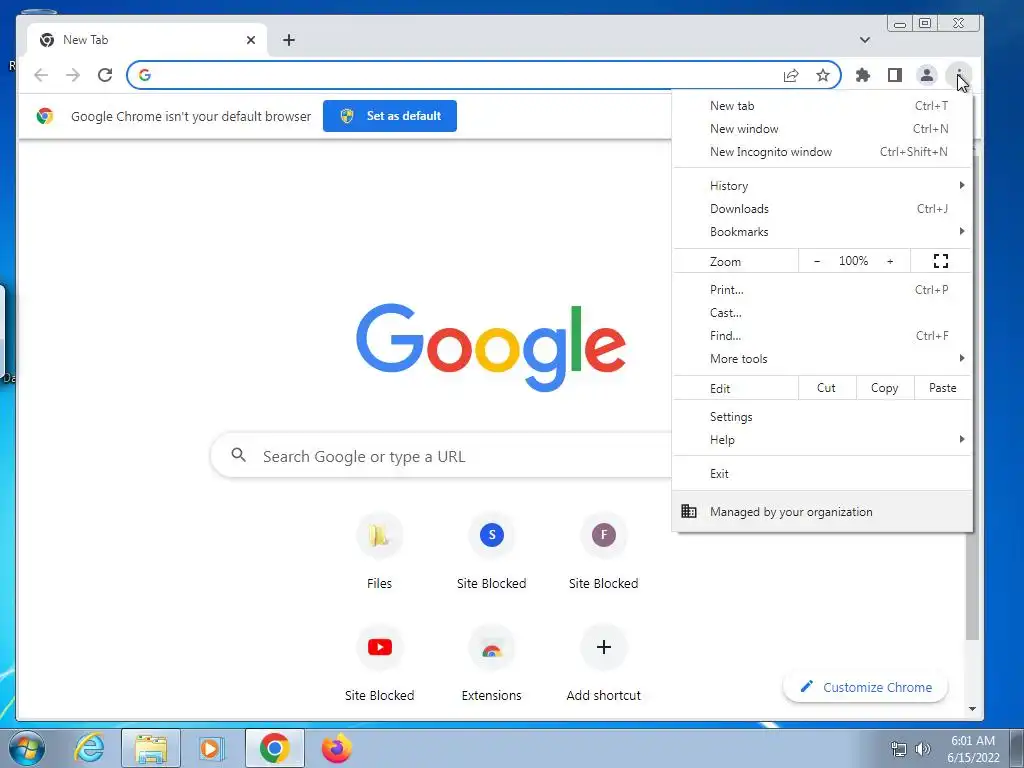Click the Customize Chrome button
The height and width of the screenshot is (768, 1024).
click(865, 687)
